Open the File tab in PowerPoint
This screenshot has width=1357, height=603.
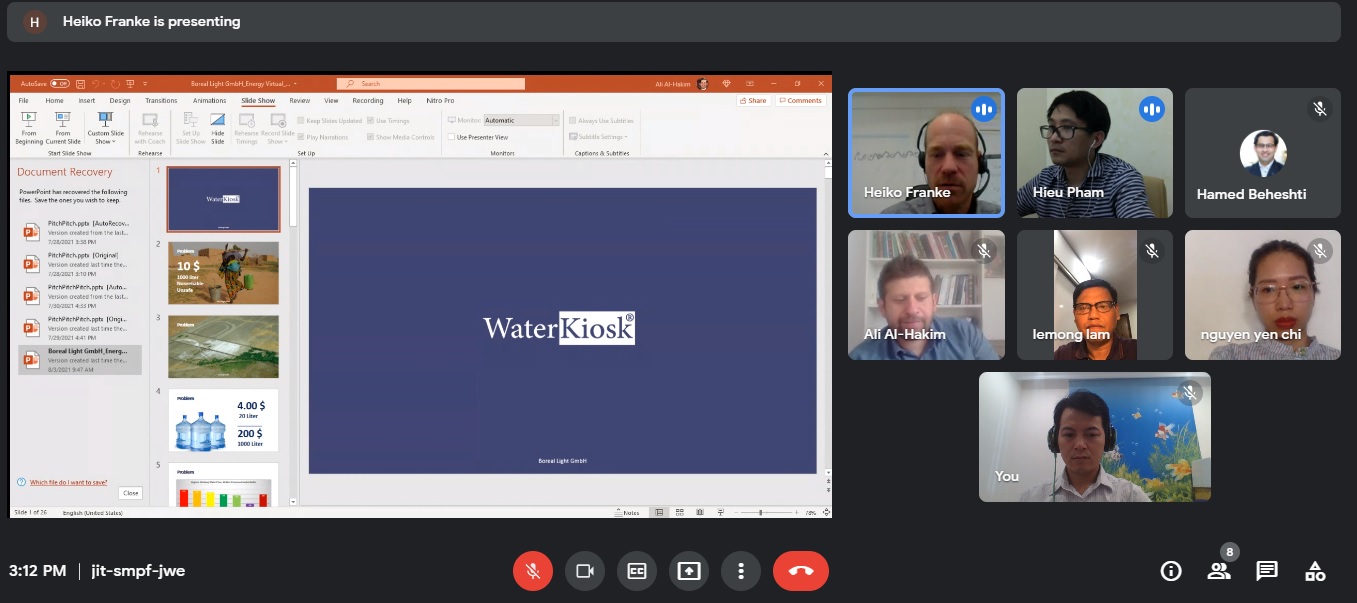[x=23, y=101]
